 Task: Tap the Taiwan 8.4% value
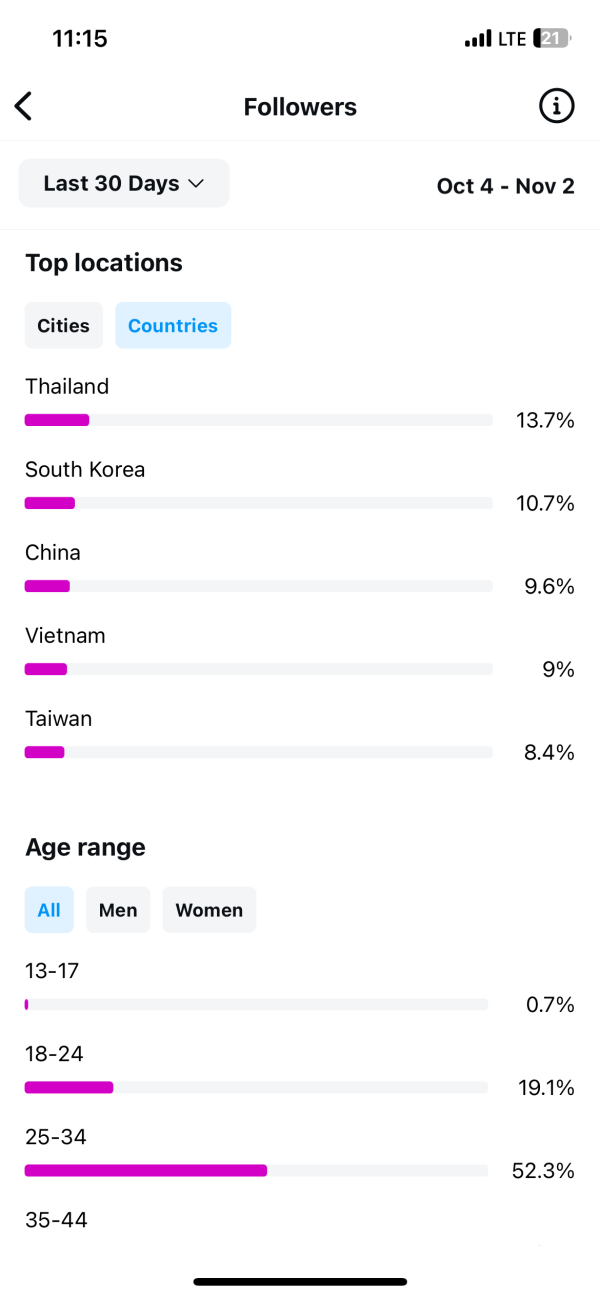click(549, 753)
